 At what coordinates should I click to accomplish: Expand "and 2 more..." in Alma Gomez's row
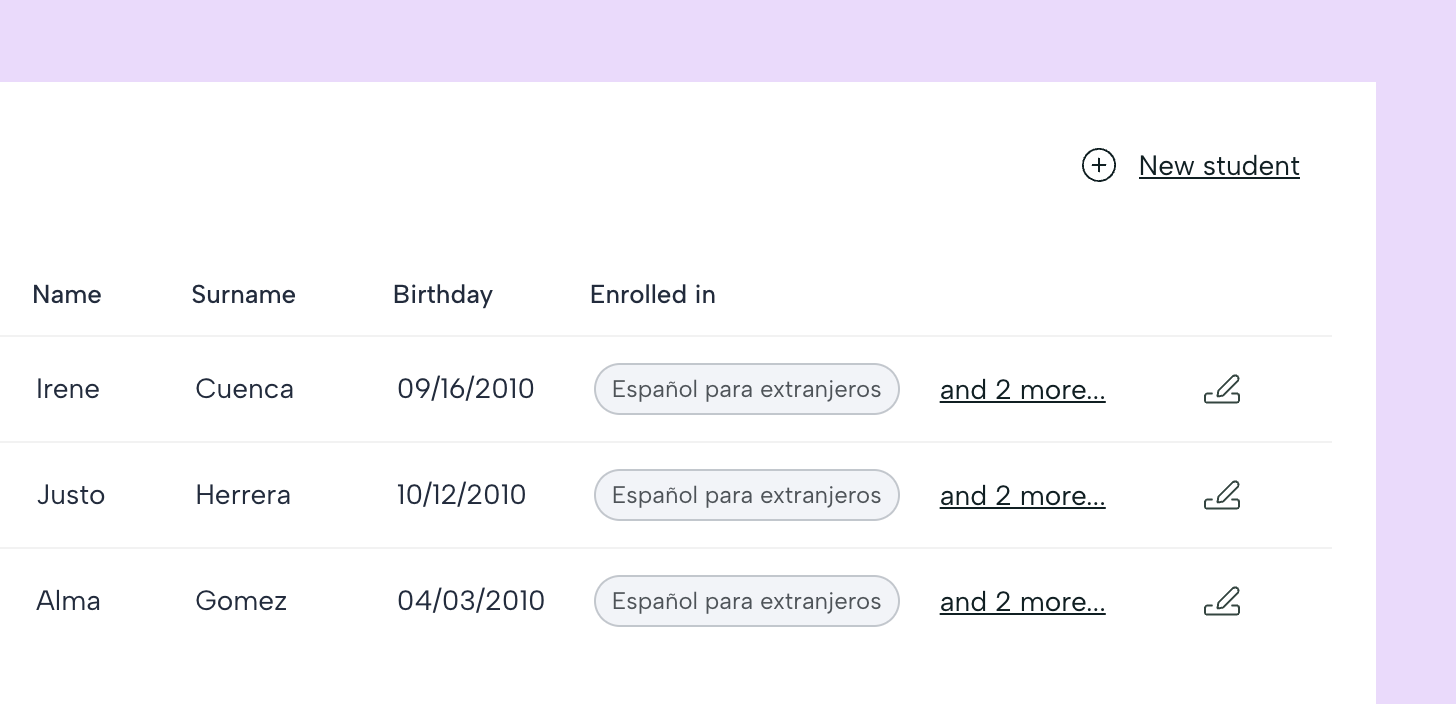click(x=1022, y=601)
